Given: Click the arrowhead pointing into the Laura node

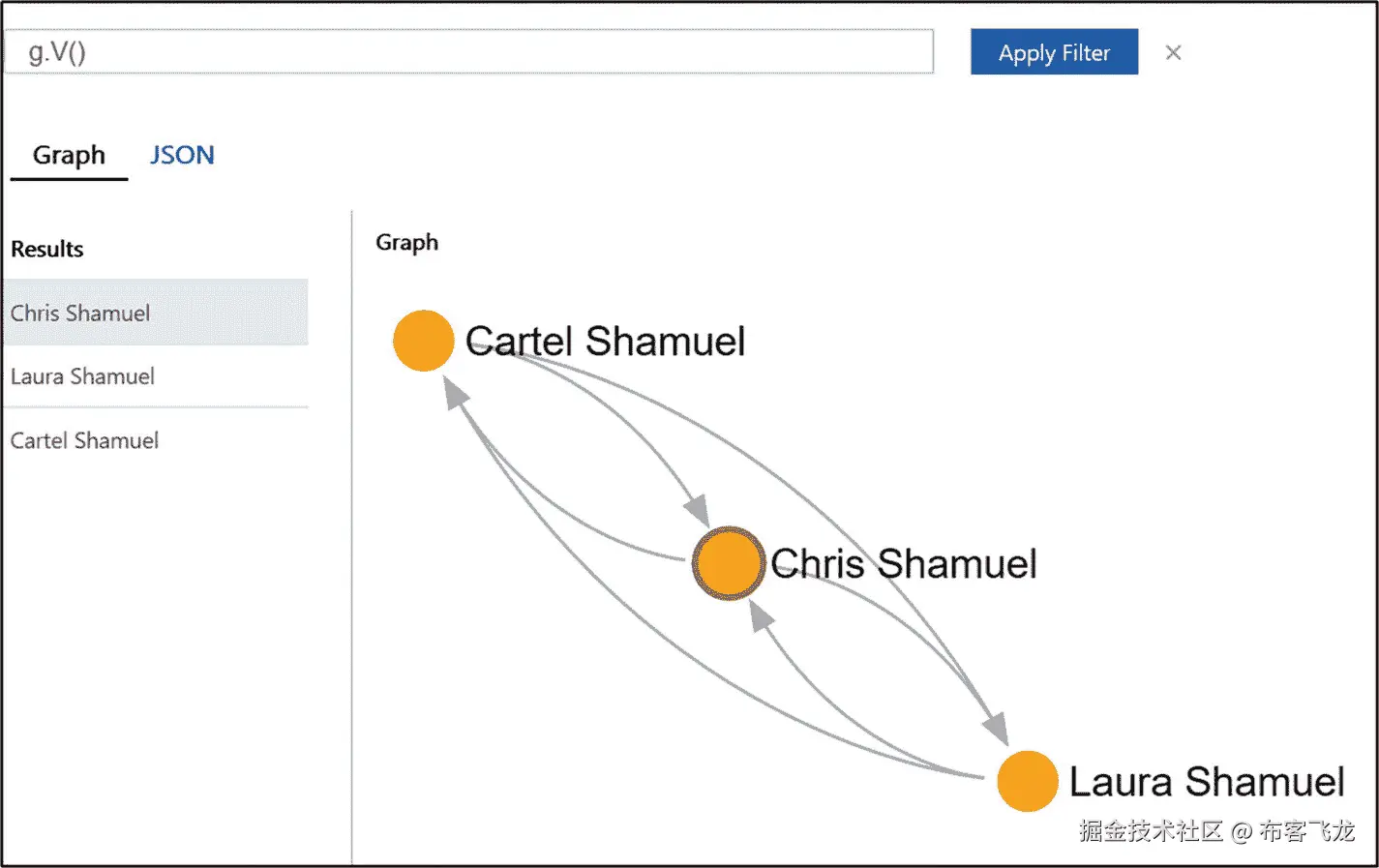Looking at the screenshot, I should (x=996, y=727).
